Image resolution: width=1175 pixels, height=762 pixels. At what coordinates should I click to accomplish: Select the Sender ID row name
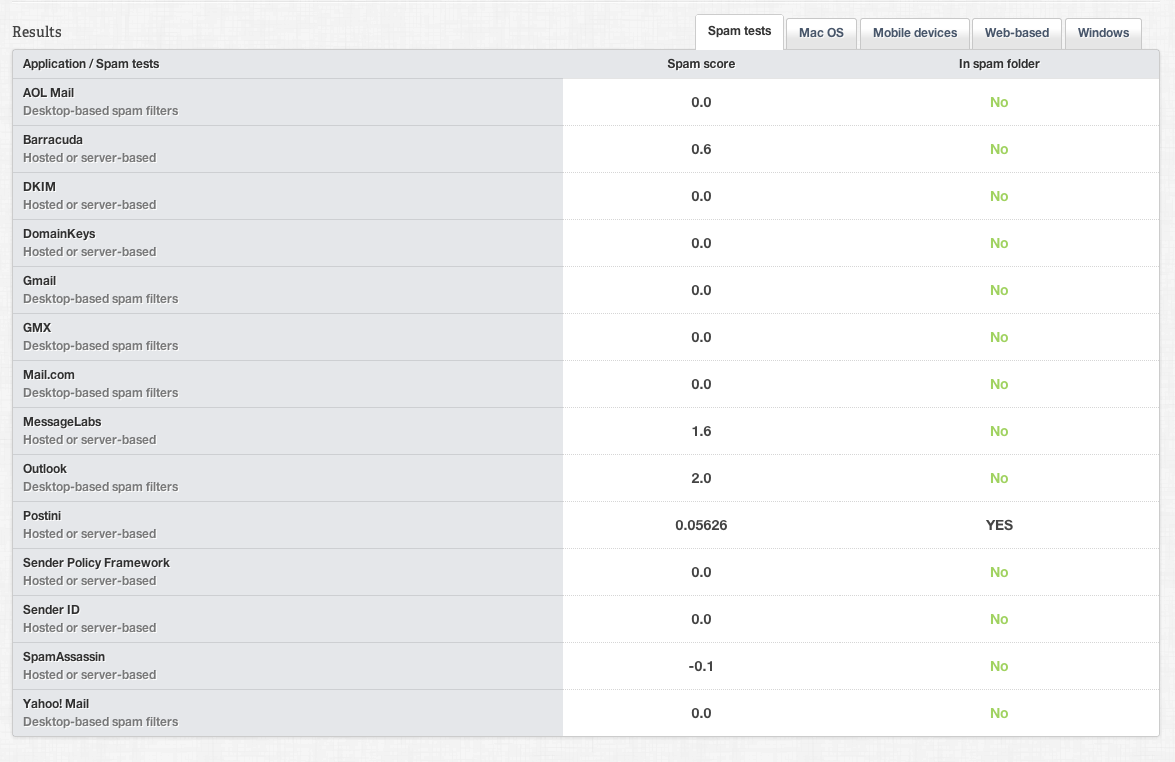(x=51, y=610)
